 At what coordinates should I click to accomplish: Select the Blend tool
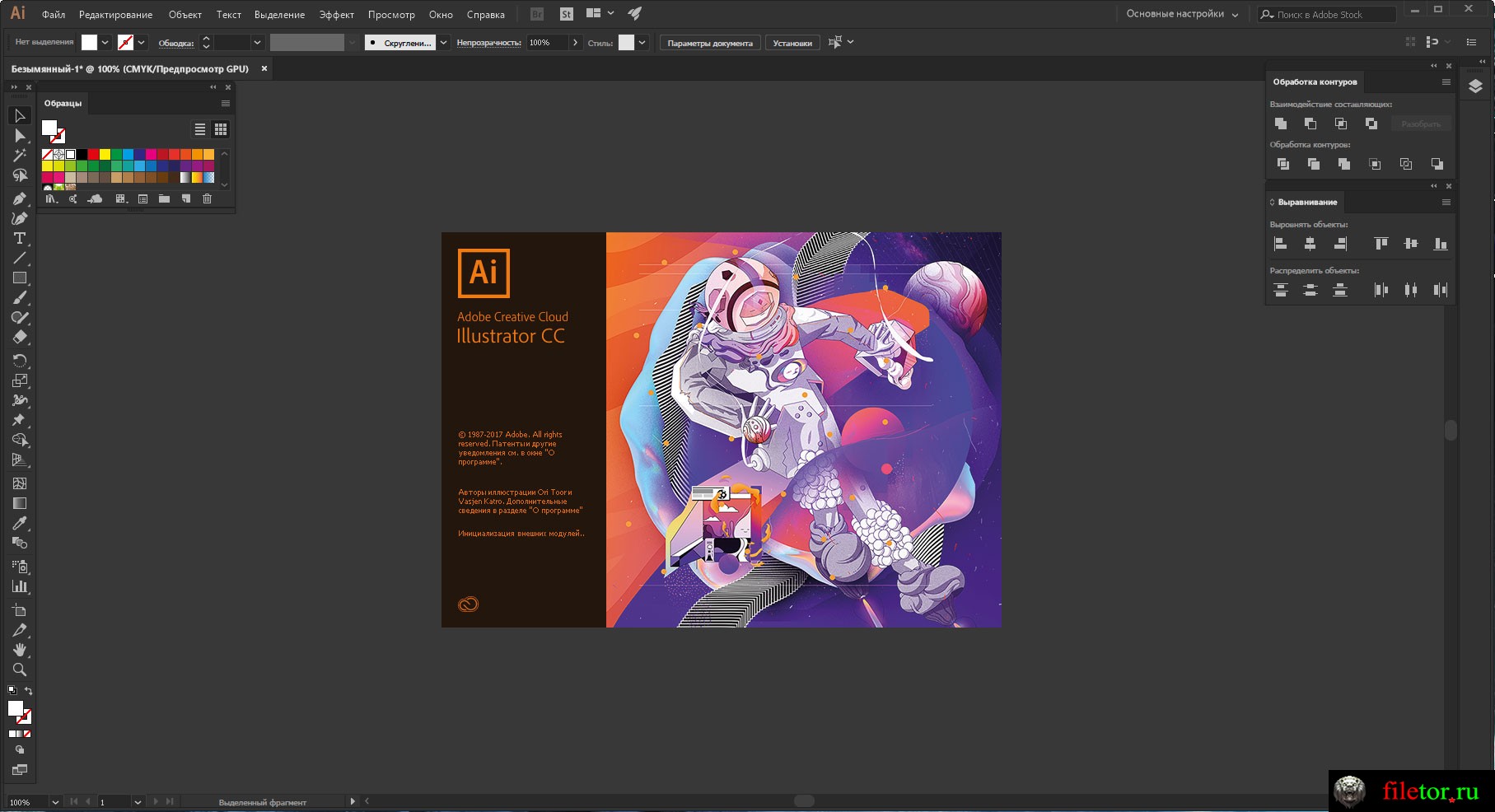[x=20, y=543]
